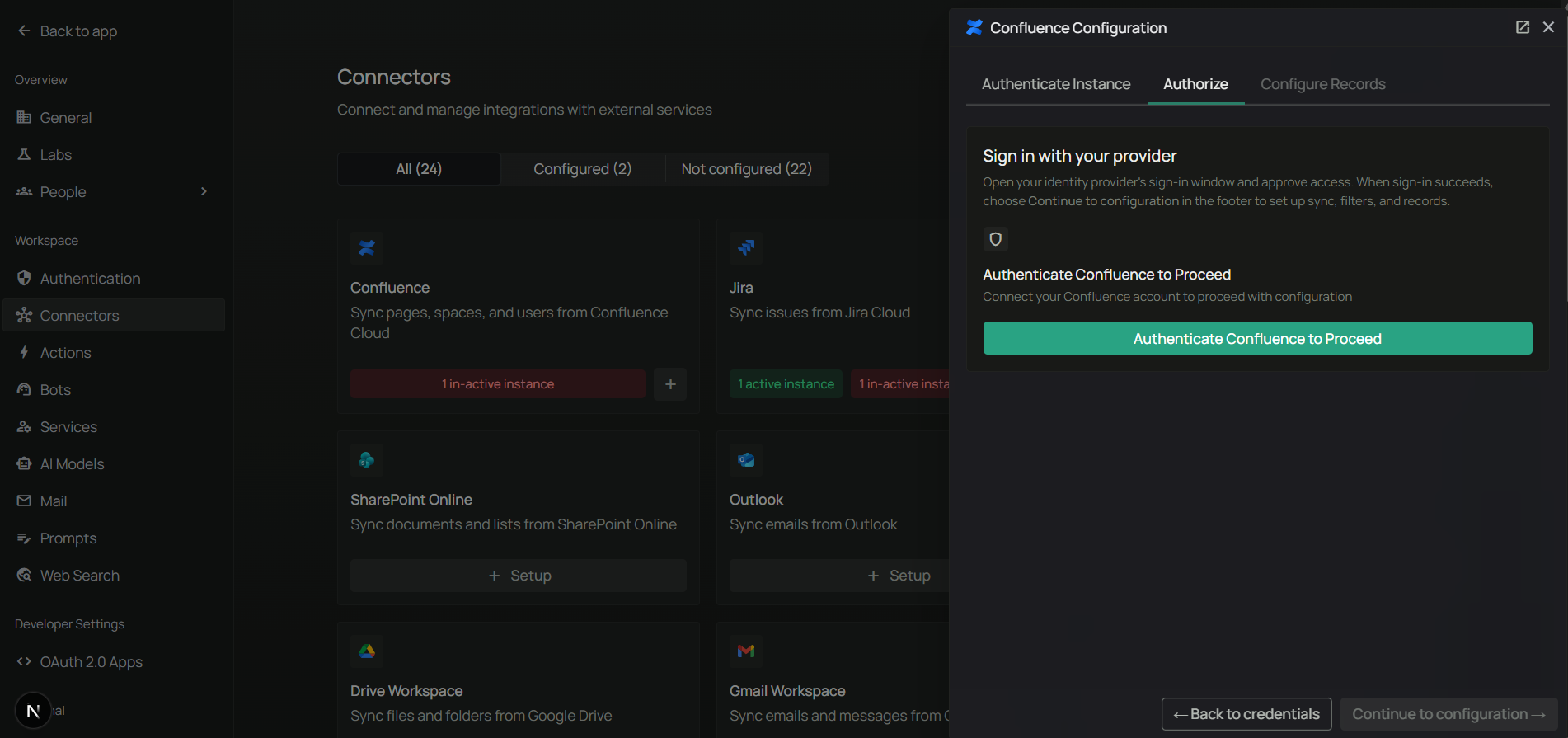Open Labs in sidebar
This screenshot has height=738, width=1568.
[114, 154]
